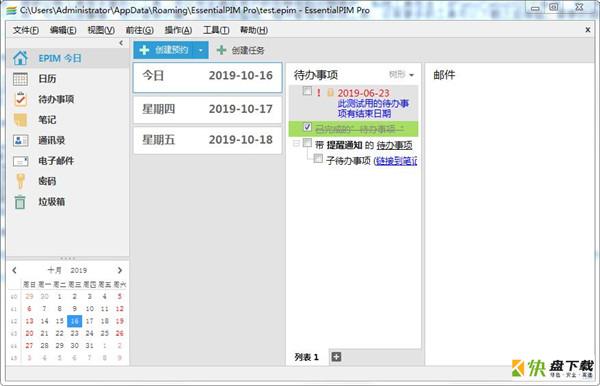Open 笔记 notes sidebar icon
600x386 pixels.
coord(20,120)
